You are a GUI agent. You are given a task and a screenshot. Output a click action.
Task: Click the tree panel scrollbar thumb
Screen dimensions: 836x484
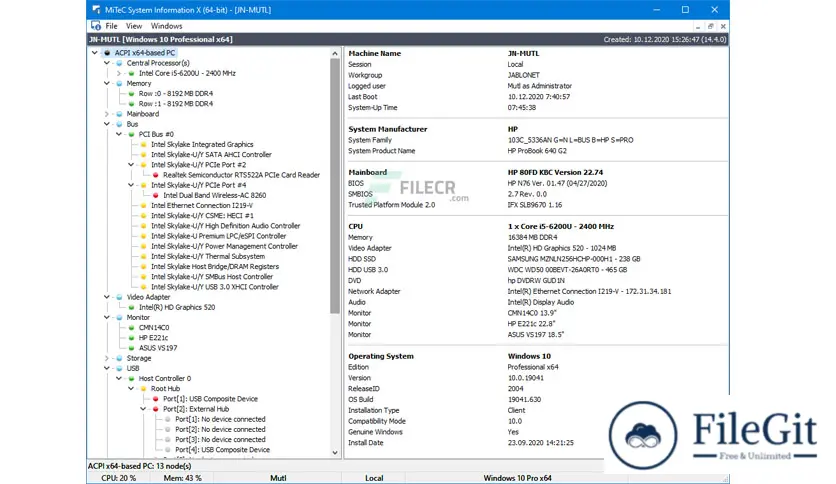click(335, 186)
